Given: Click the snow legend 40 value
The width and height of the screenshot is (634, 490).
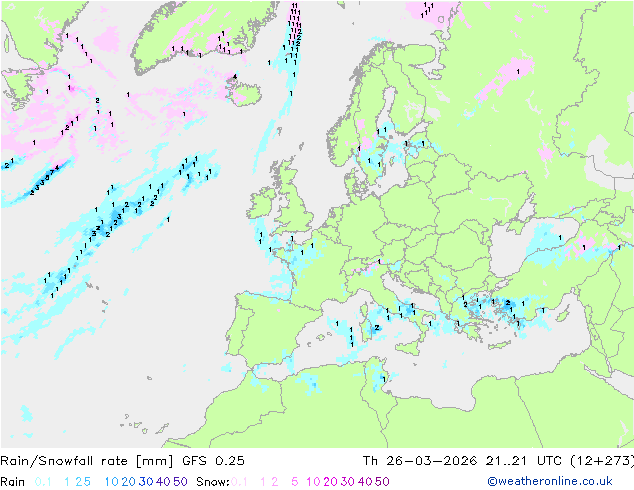Looking at the screenshot, I should (x=365, y=482).
